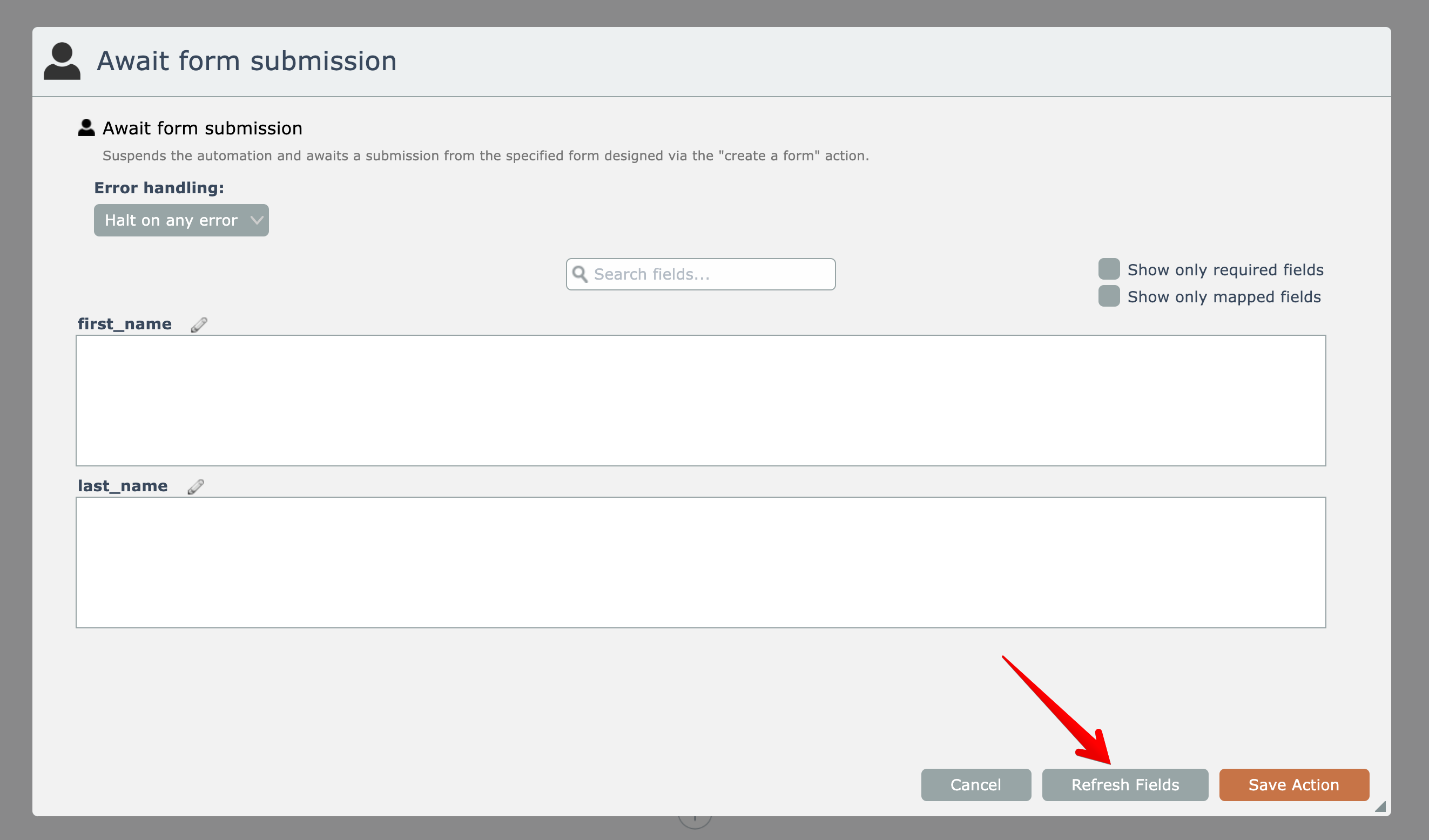The width and height of the screenshot is (1429, 840).
Task: Click the magnifier icon in the search box
Action: (579, 274)
